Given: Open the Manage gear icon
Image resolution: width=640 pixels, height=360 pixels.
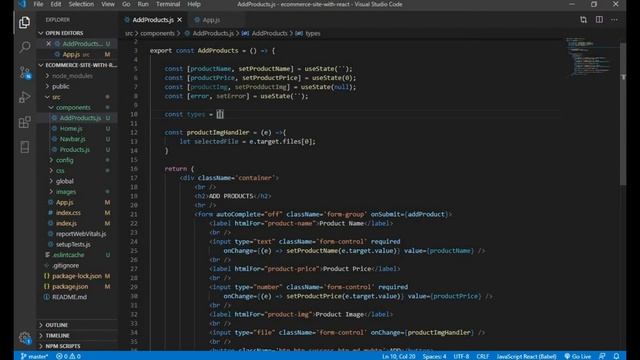Looking at the screenshot, I should [x=24, y=338].
